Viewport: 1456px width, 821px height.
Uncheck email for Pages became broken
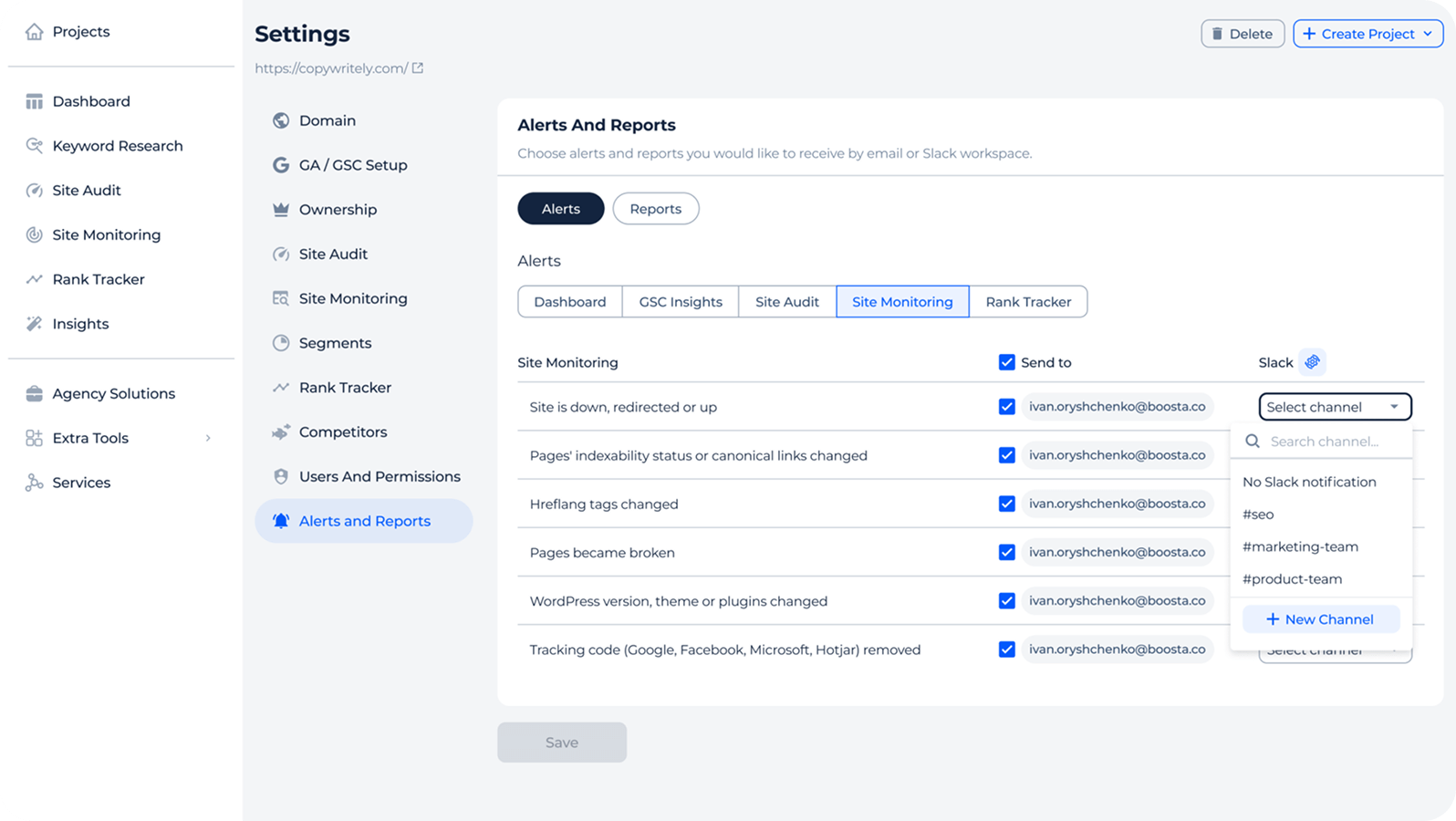[x=1006, y=552]
